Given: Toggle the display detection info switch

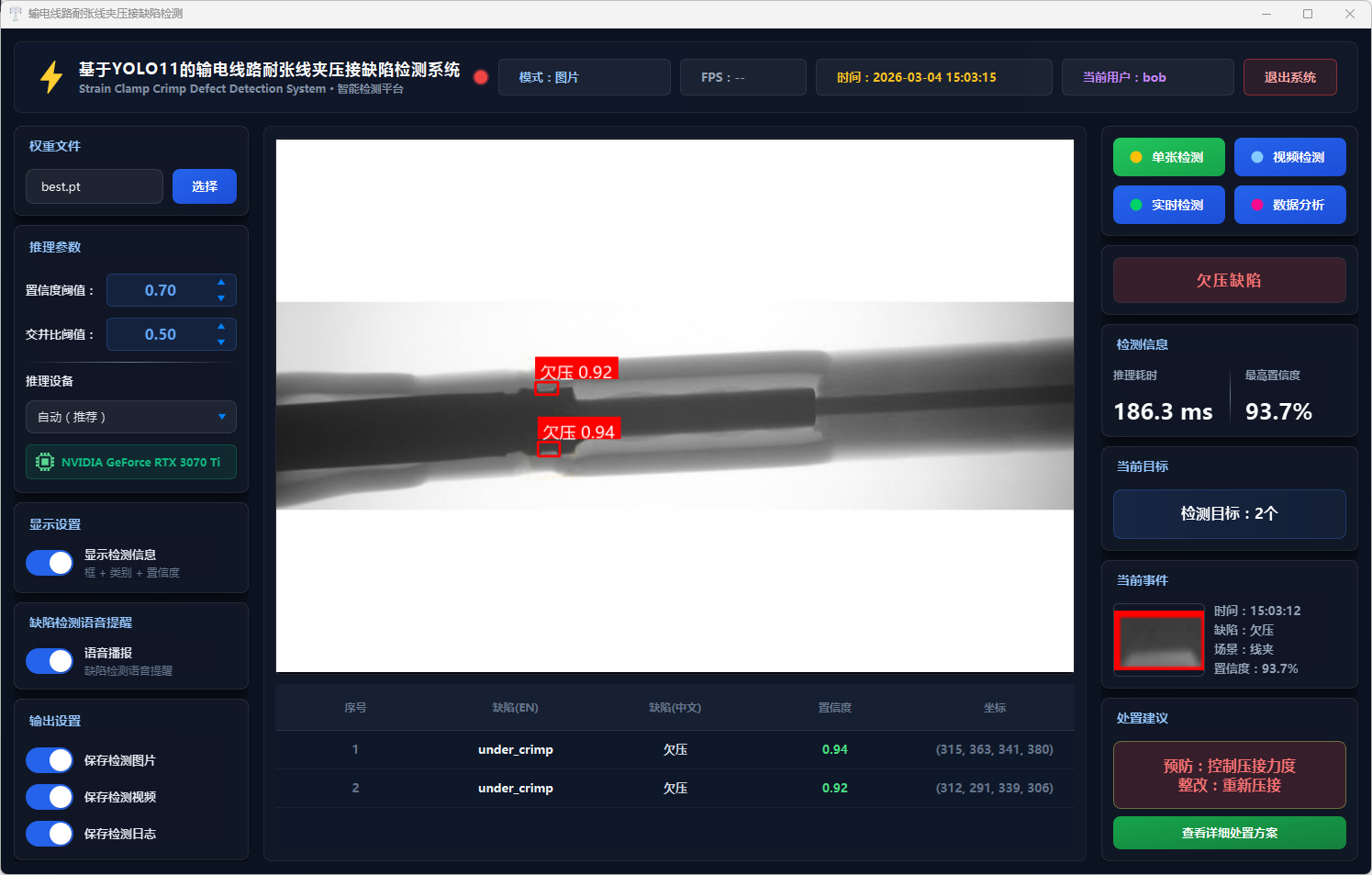Looking at the screenshot, I should [50, 563].
